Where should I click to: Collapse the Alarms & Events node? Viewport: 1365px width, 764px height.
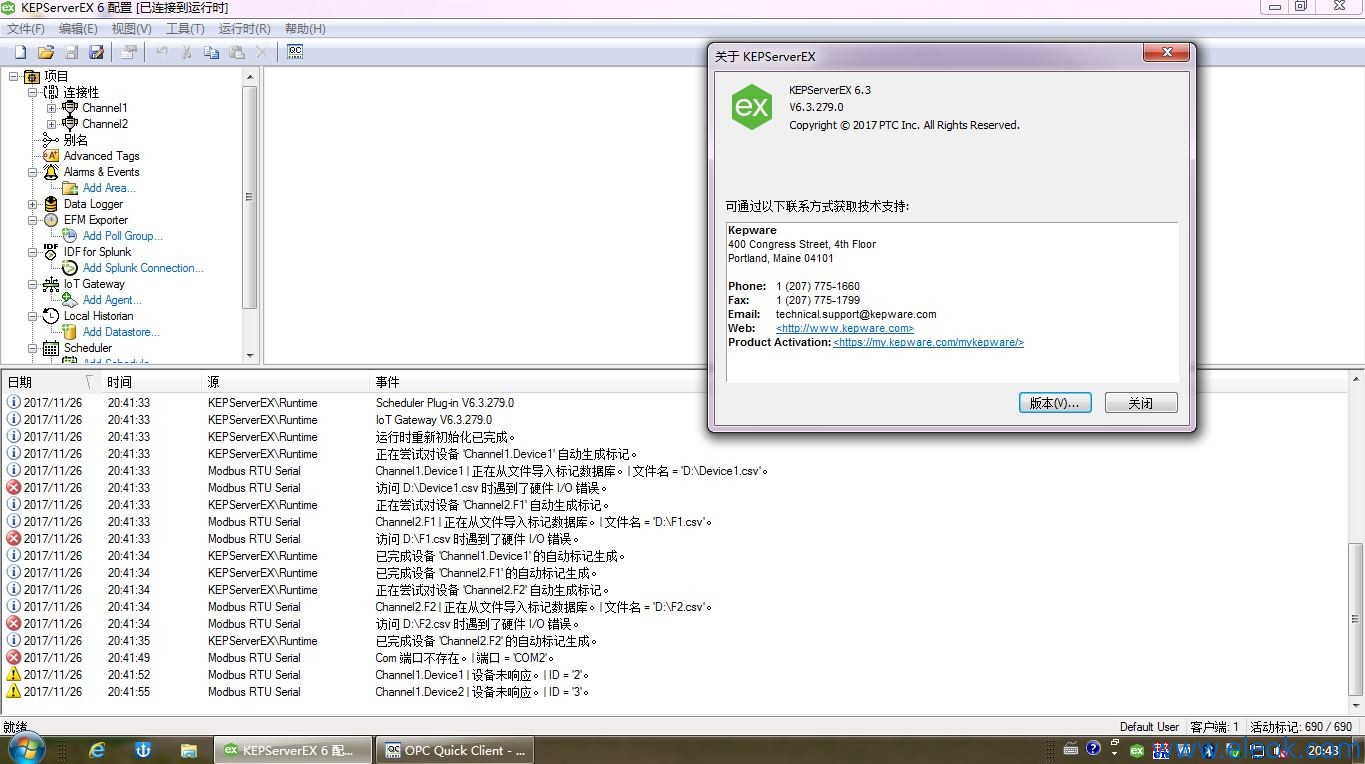(33, 172)
